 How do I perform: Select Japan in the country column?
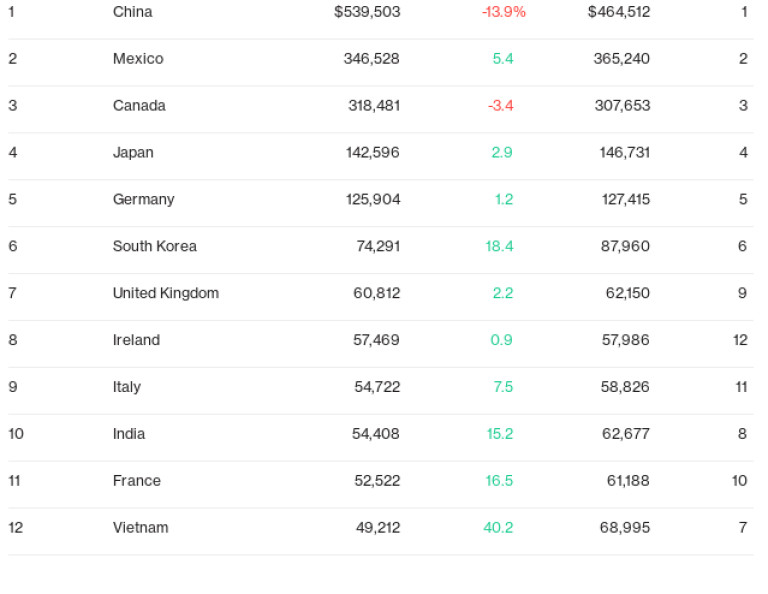pyautogui.click(x=133, y=153)
